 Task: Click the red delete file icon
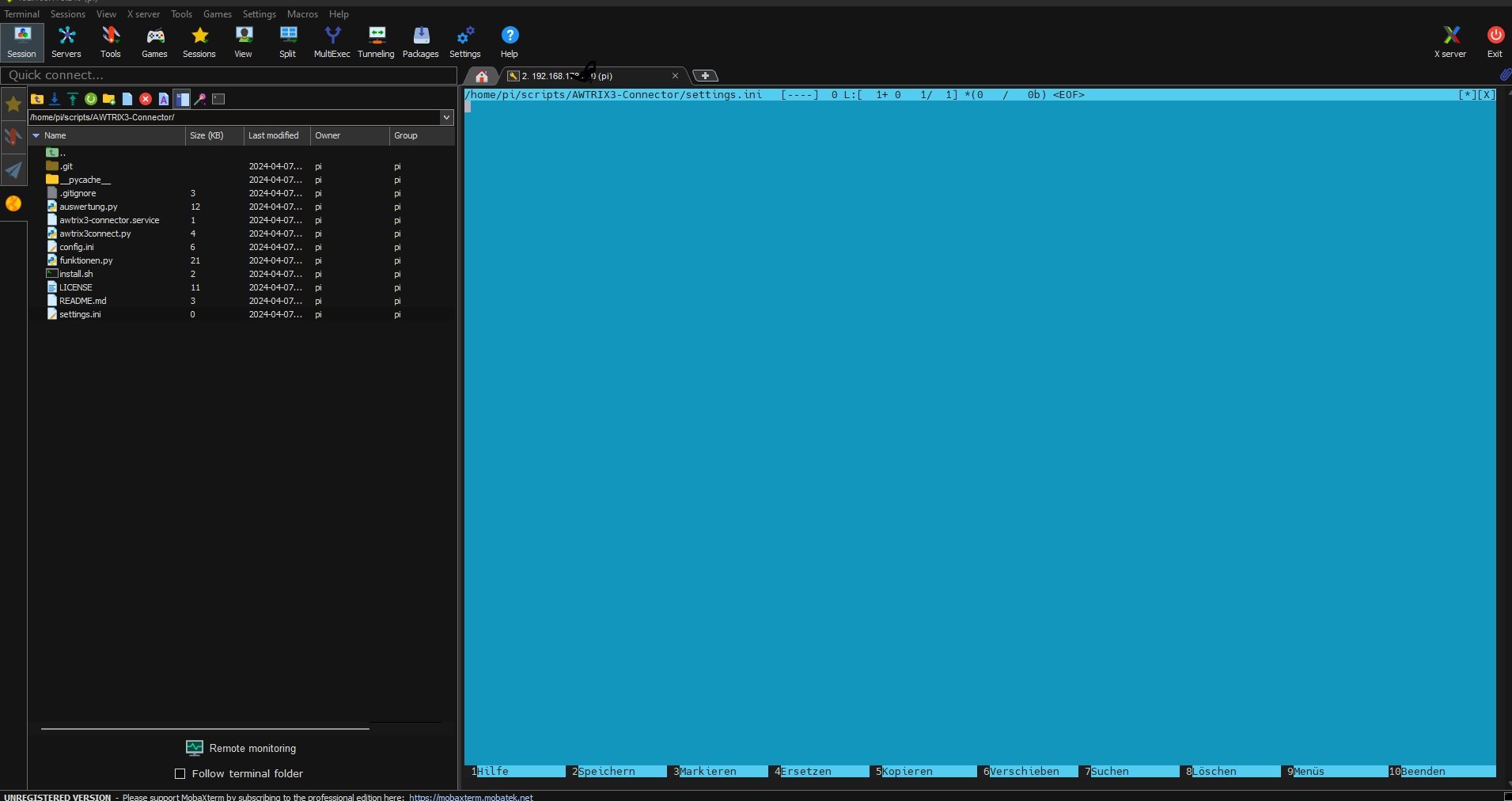click(x=146, y=99)
